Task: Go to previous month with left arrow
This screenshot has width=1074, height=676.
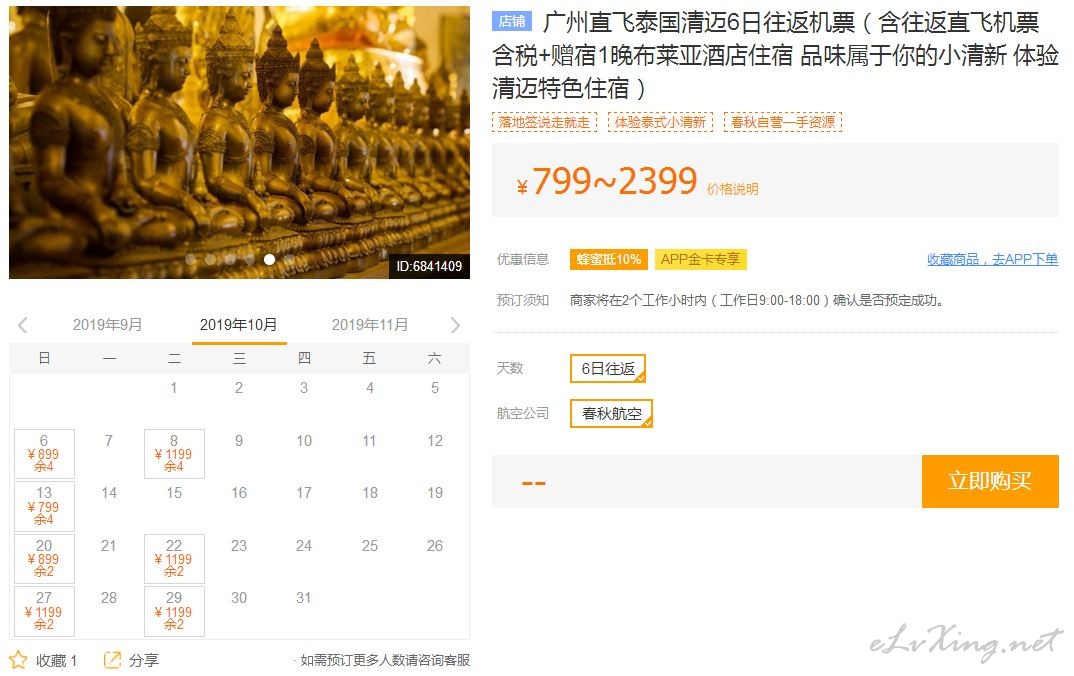Action: 23,325
